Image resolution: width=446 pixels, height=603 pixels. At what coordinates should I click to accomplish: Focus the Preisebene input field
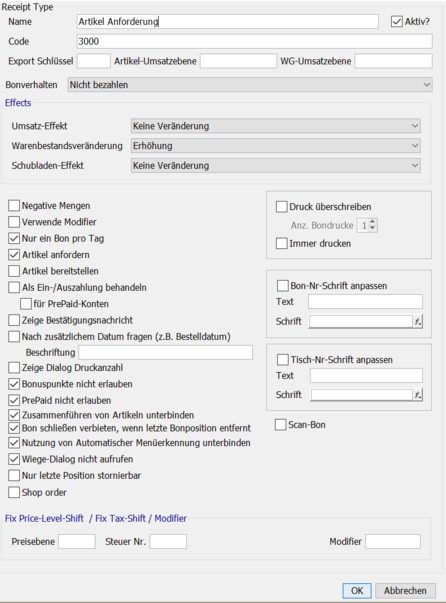tap(77, 541)
